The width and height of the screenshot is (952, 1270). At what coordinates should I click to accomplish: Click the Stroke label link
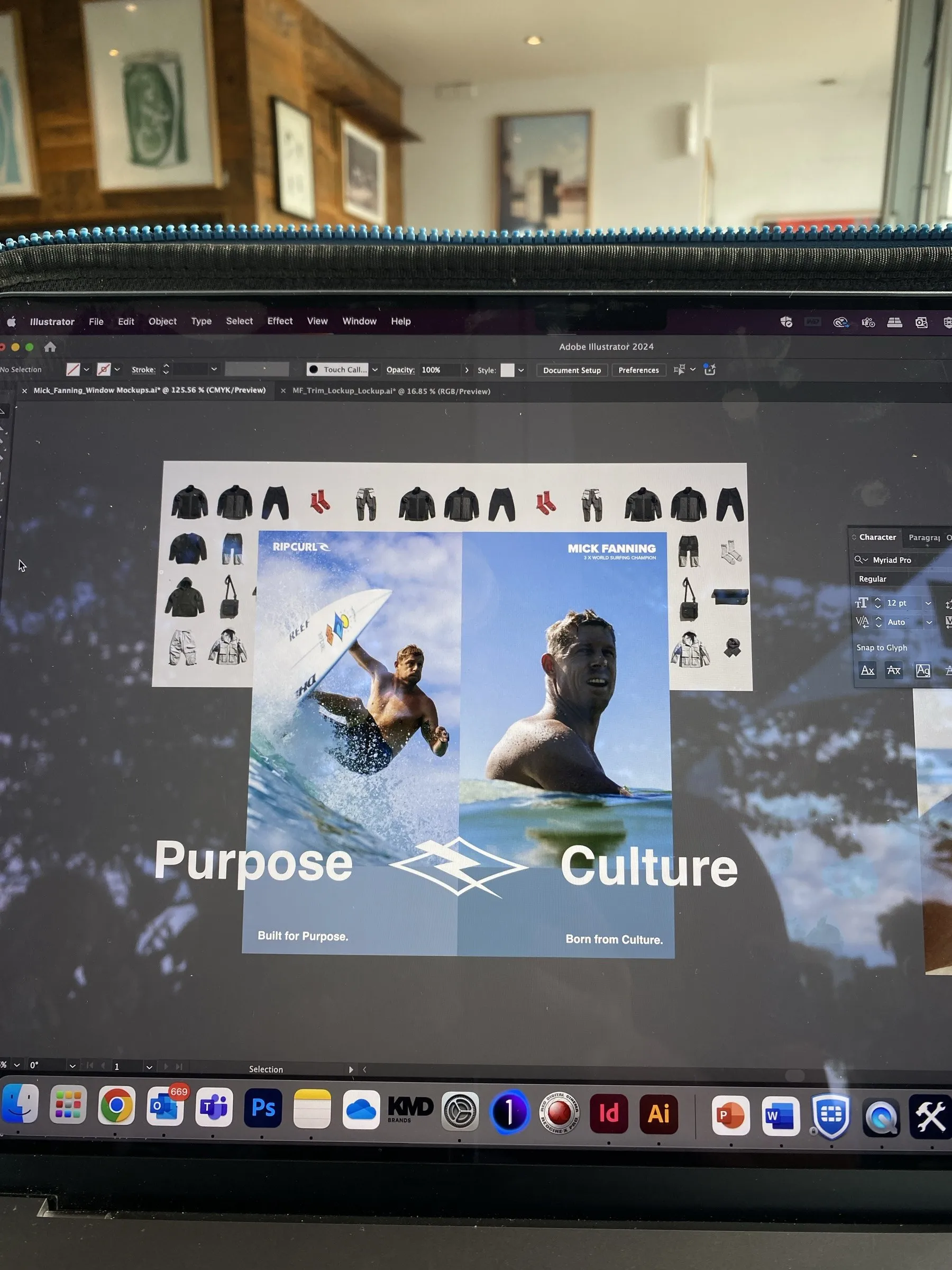(x=143, y=370)
